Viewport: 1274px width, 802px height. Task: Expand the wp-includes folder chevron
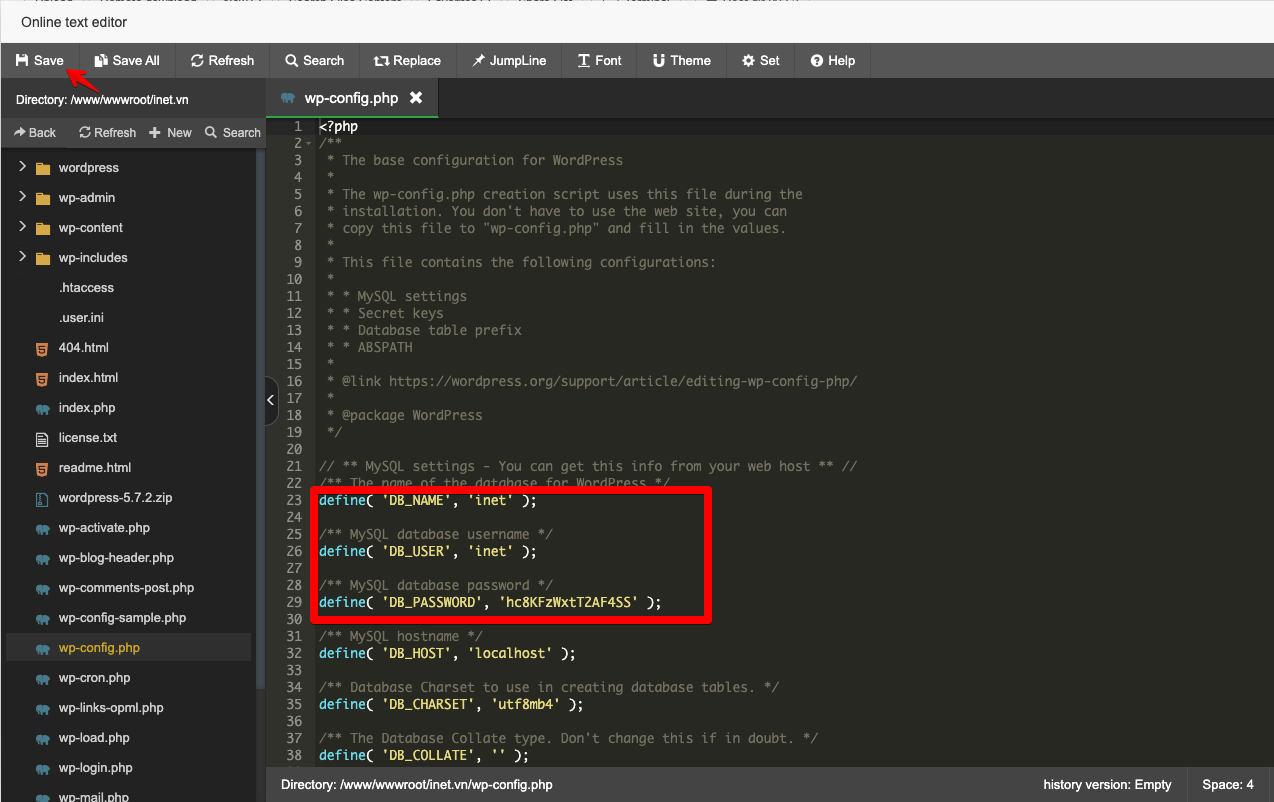[22, 257]
